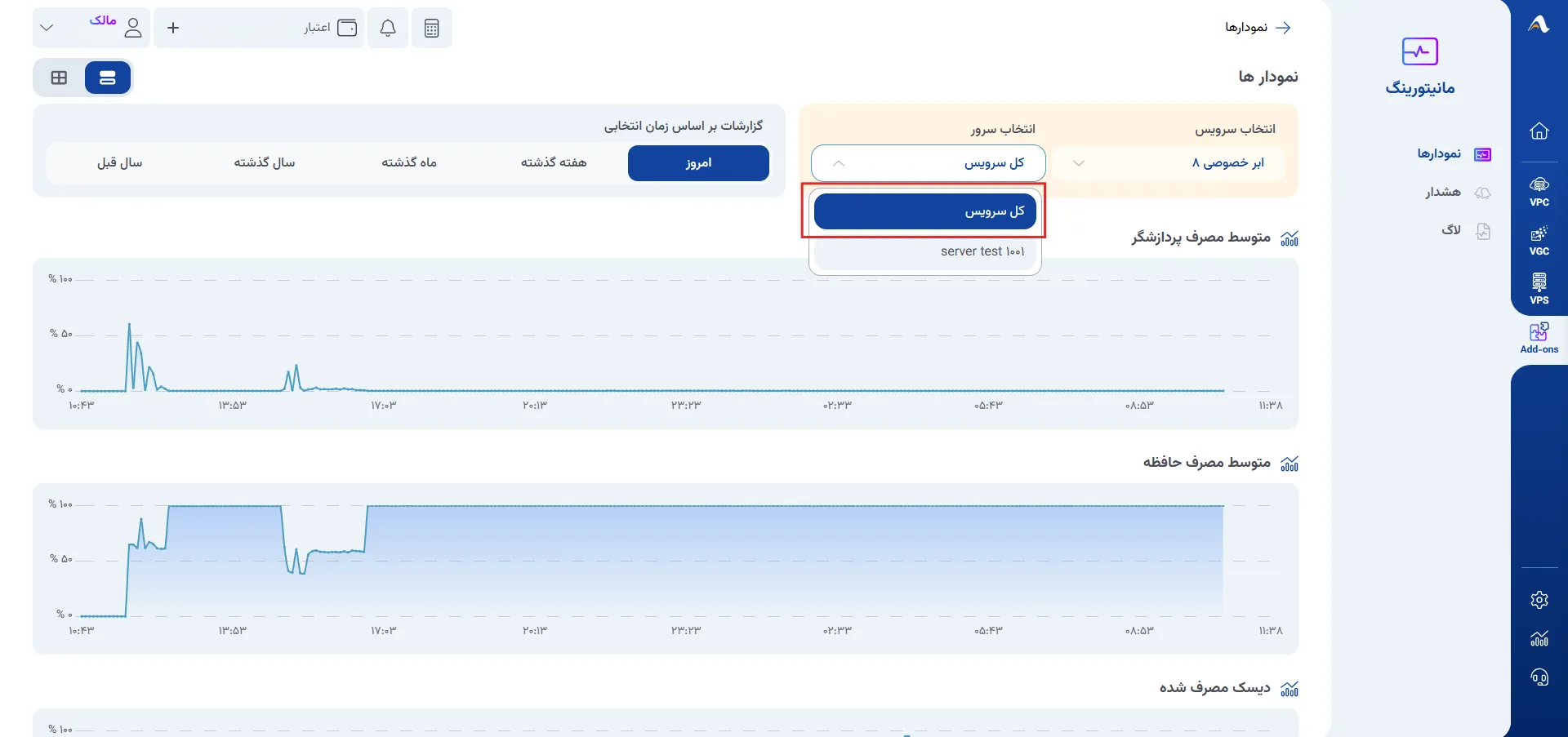Select هفته گذشته time range
The width and height of the screenshot is (1568, 737).
pyautogui.click(x=554, y=163)
